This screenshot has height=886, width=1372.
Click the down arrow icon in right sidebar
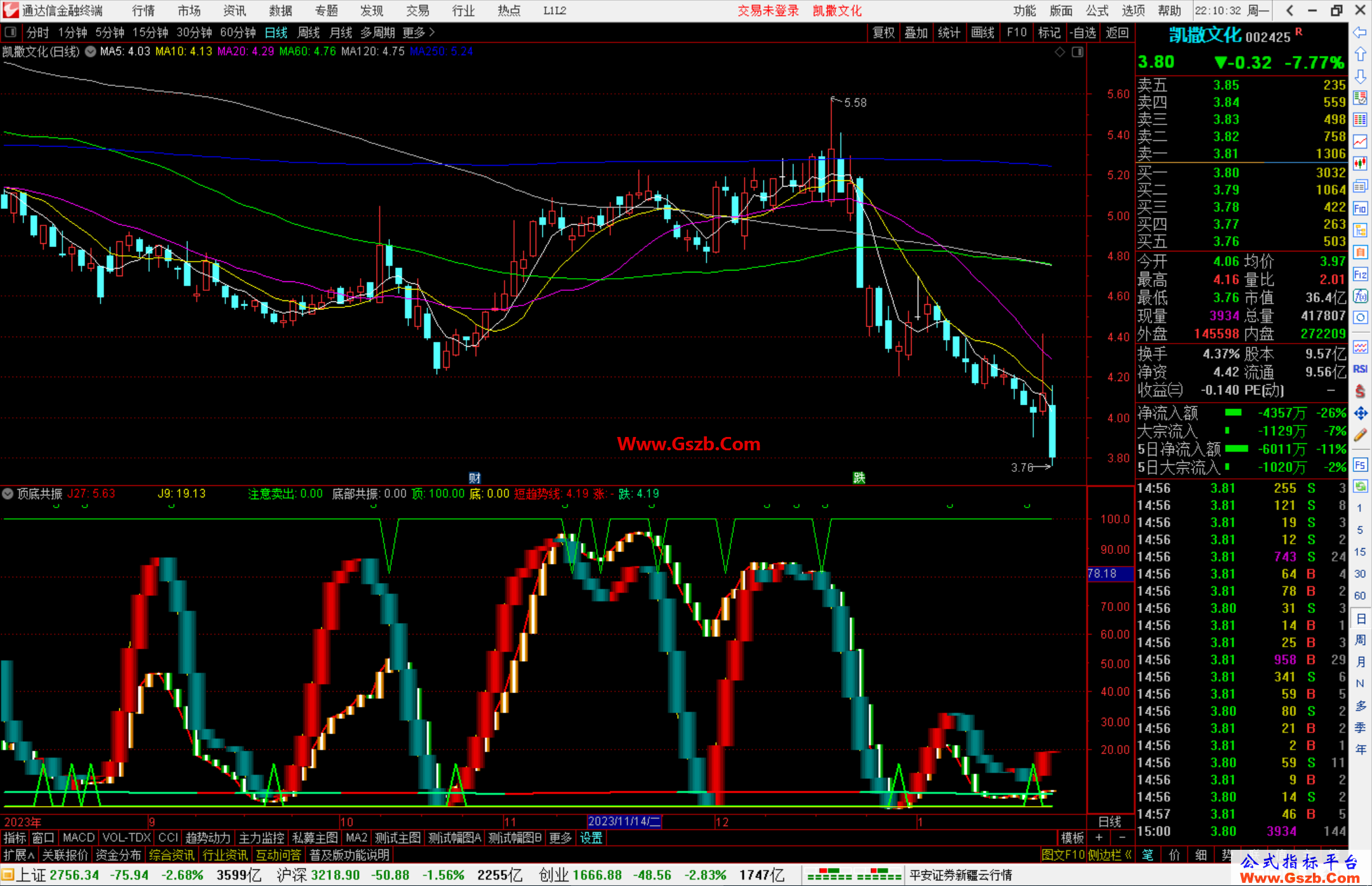click(x=1360, y=76)
